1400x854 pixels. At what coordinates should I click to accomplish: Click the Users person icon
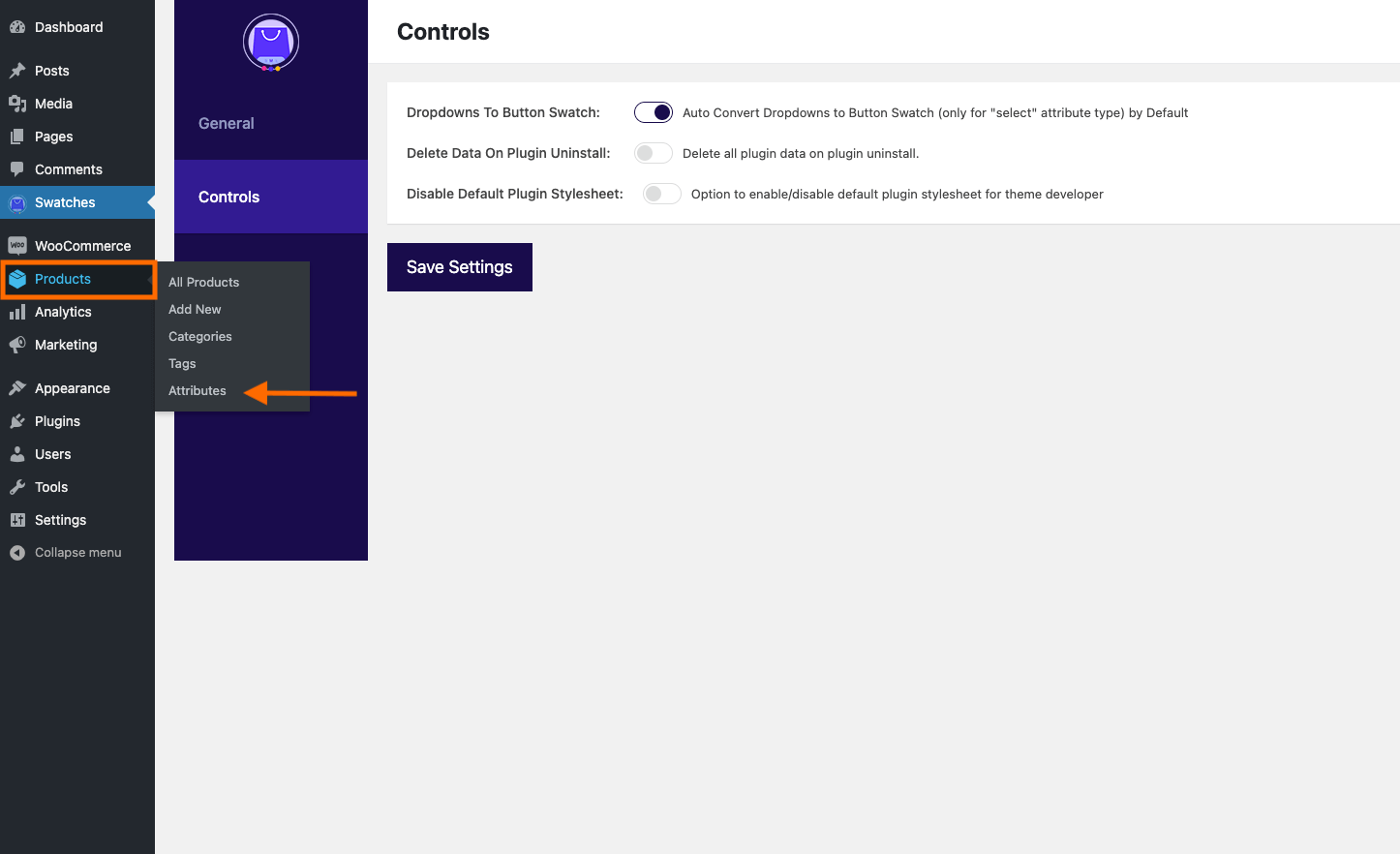click(x=17, y=454)
